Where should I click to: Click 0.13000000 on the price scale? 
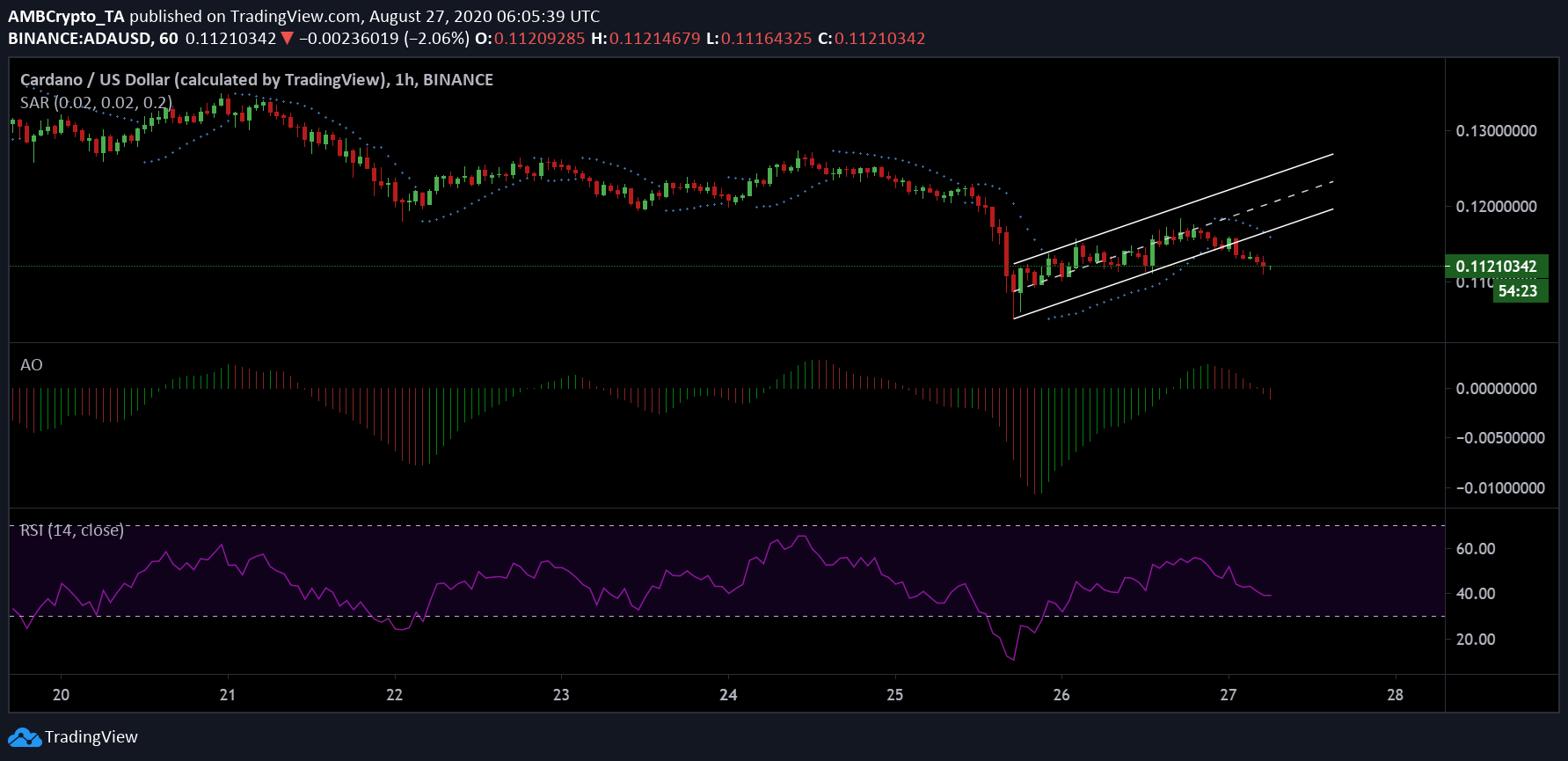point(1496,131)
